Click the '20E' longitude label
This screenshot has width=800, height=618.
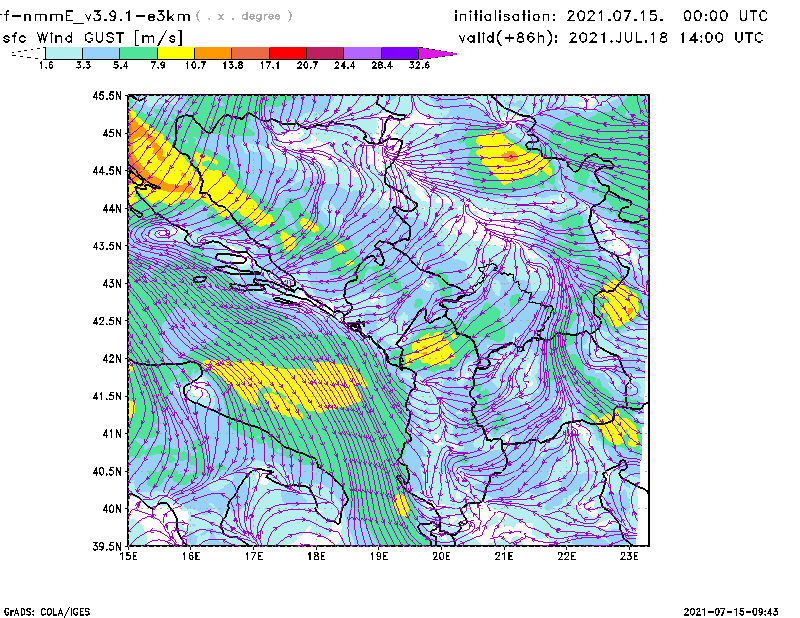[x=441, y=556]
